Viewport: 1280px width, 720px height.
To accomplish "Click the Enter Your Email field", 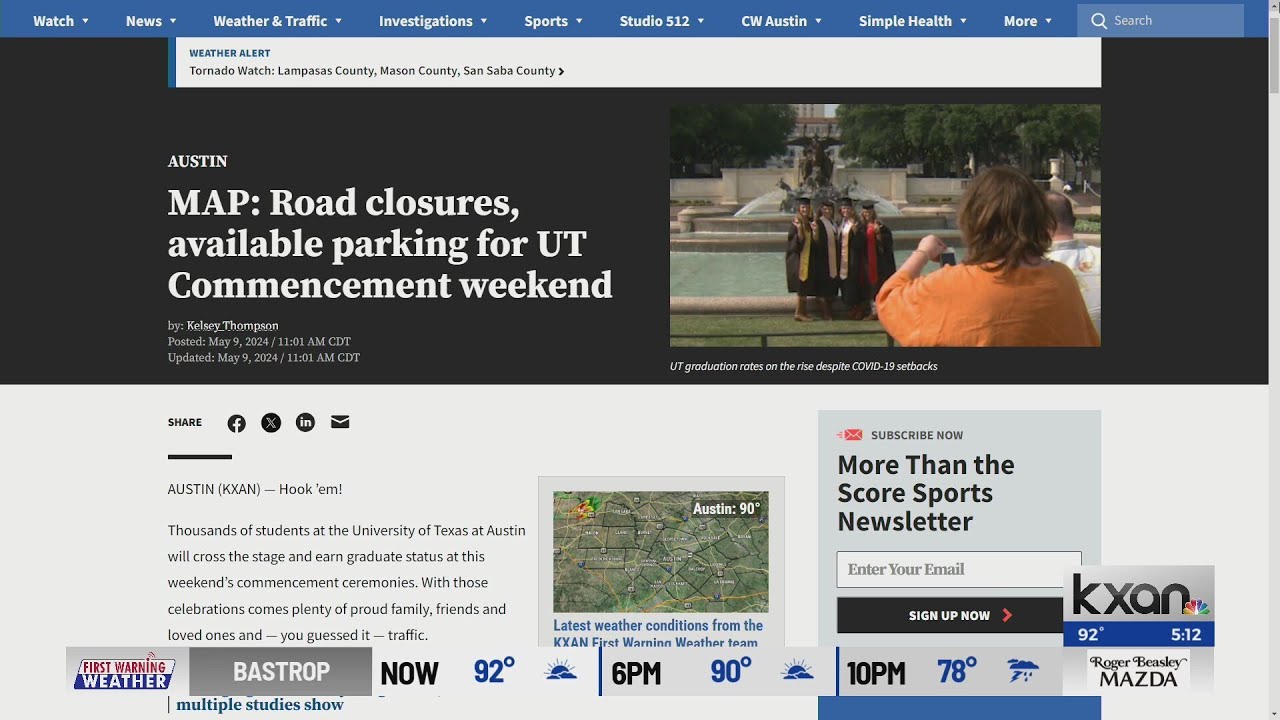I will point(959,569).
